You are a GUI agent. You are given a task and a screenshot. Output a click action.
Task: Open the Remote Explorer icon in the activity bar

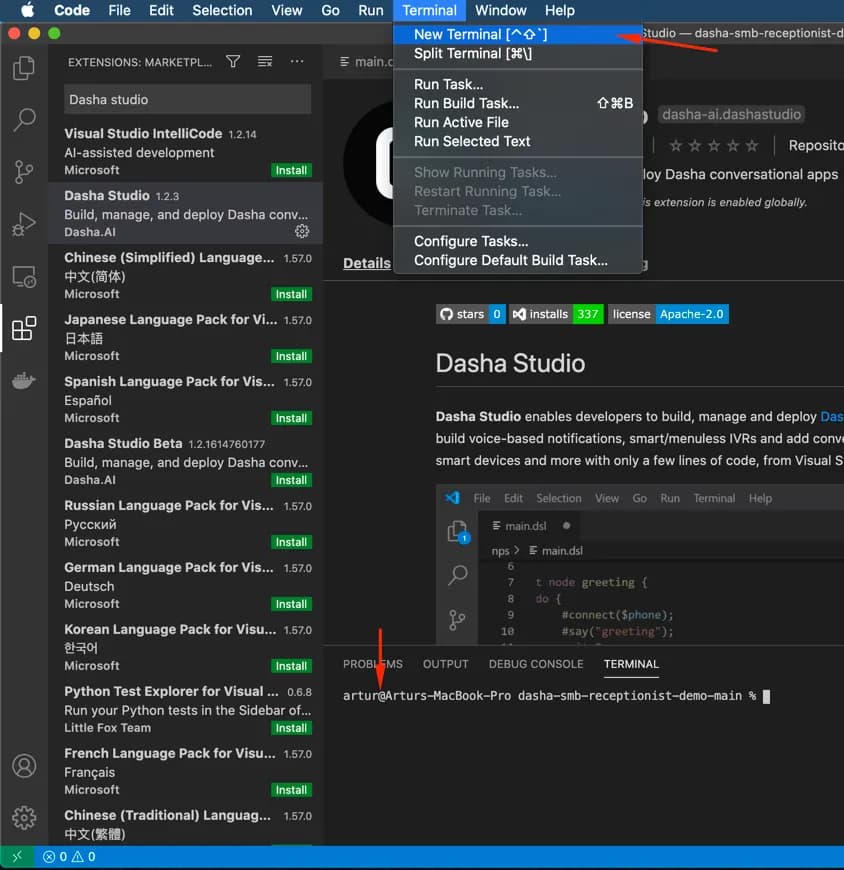point(24,276)
